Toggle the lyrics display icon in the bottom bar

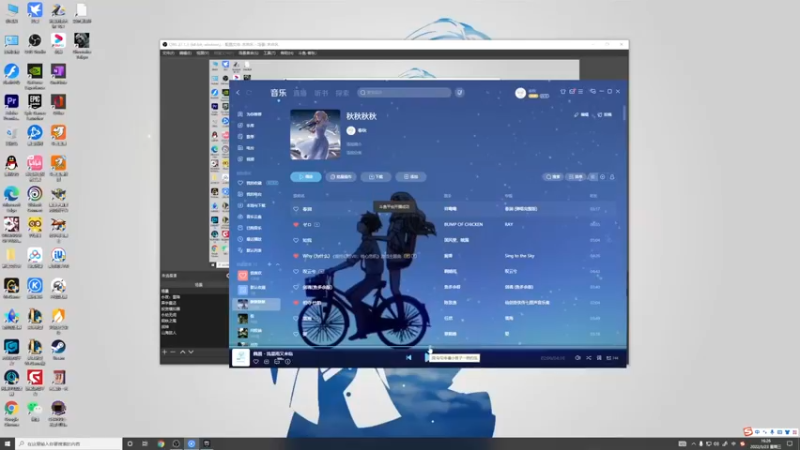point(599,358)
